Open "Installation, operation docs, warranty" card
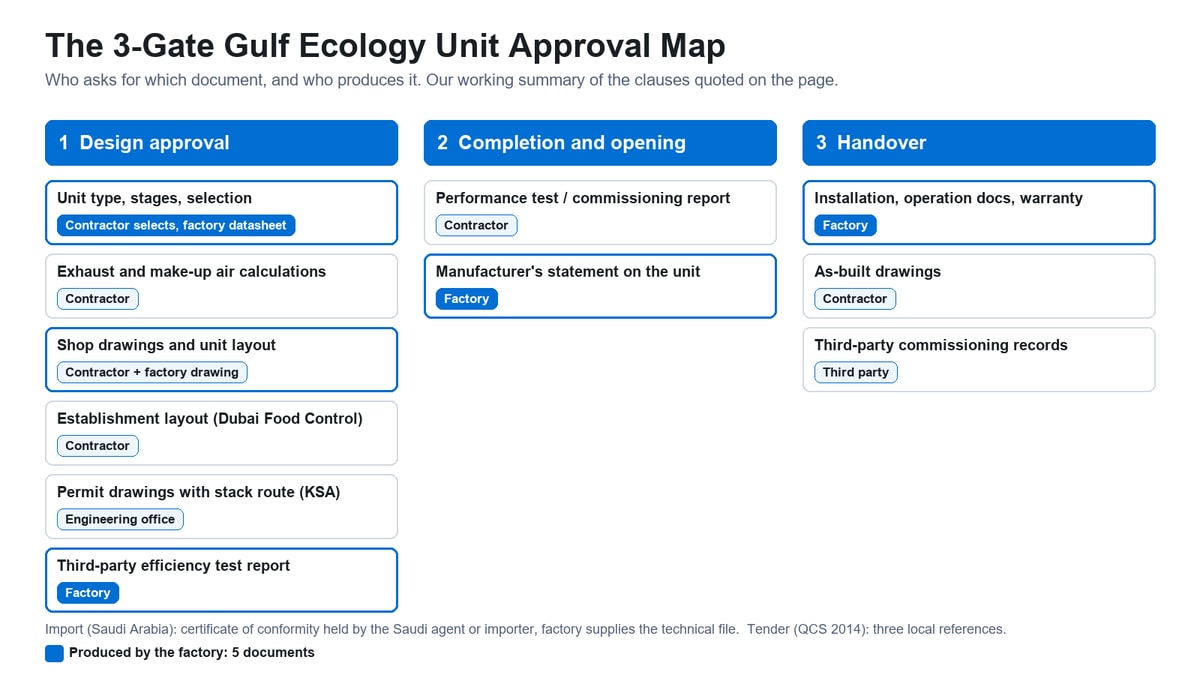The height and width of the screenshot is (675, 1200). [x=979, y=212]
